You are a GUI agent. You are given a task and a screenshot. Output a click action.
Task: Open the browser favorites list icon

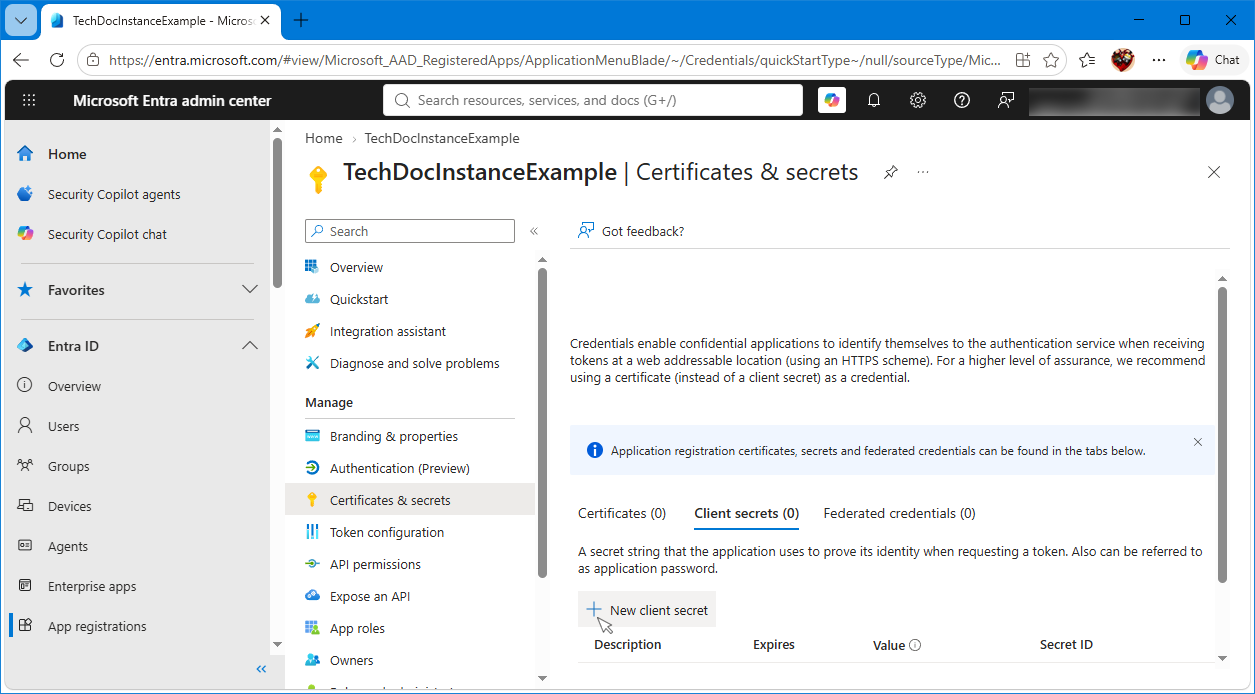(x=1088, y=60)
